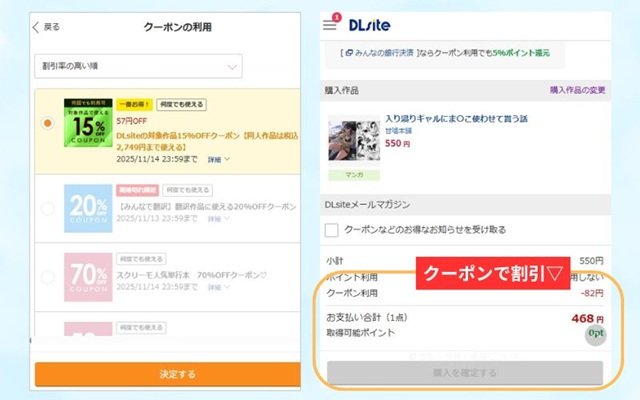Image resolution: width=640 pixels, height=400 pixels.
Task: Select the 70%OFF coupon radio button
Action: click(46, 277)
